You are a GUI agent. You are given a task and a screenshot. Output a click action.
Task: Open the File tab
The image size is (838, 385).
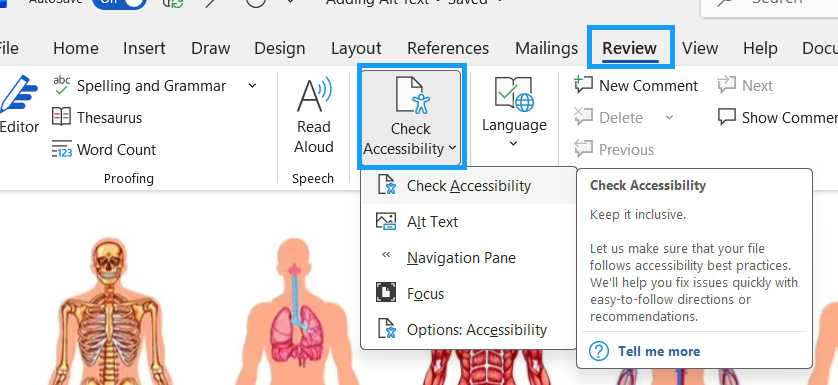pos(8,48)
